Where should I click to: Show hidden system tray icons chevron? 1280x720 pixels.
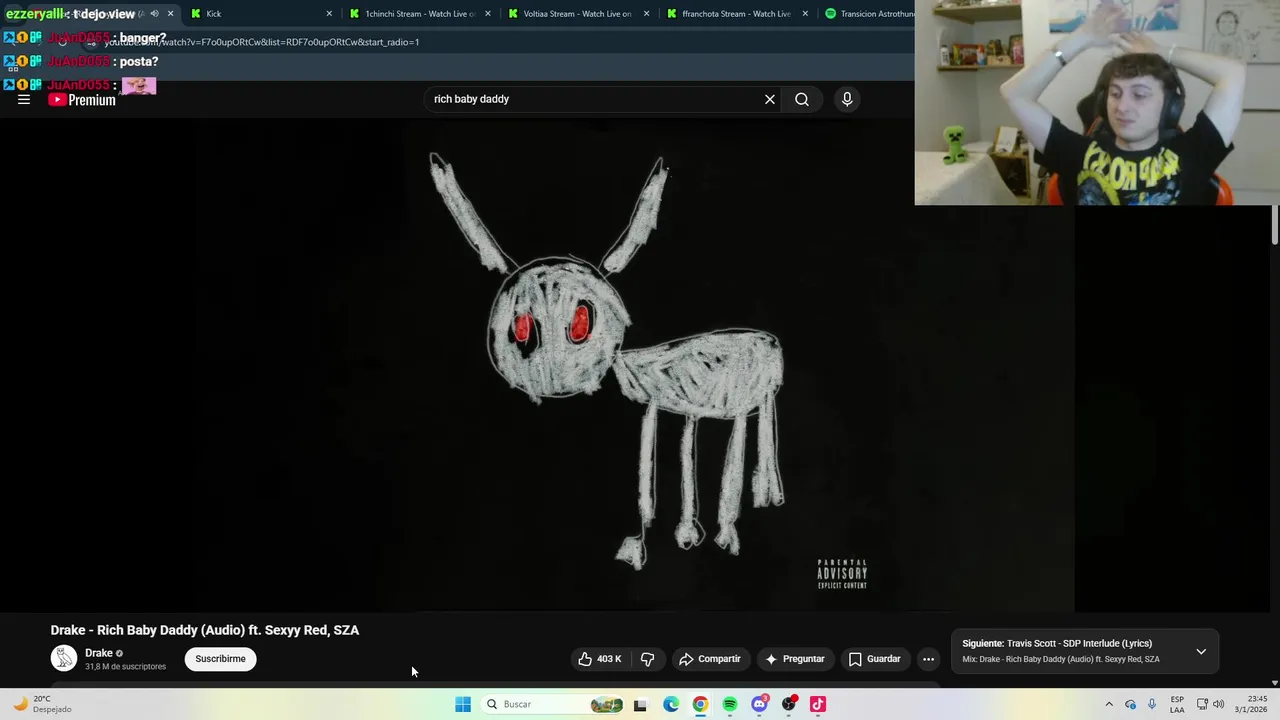(1109, 704)
